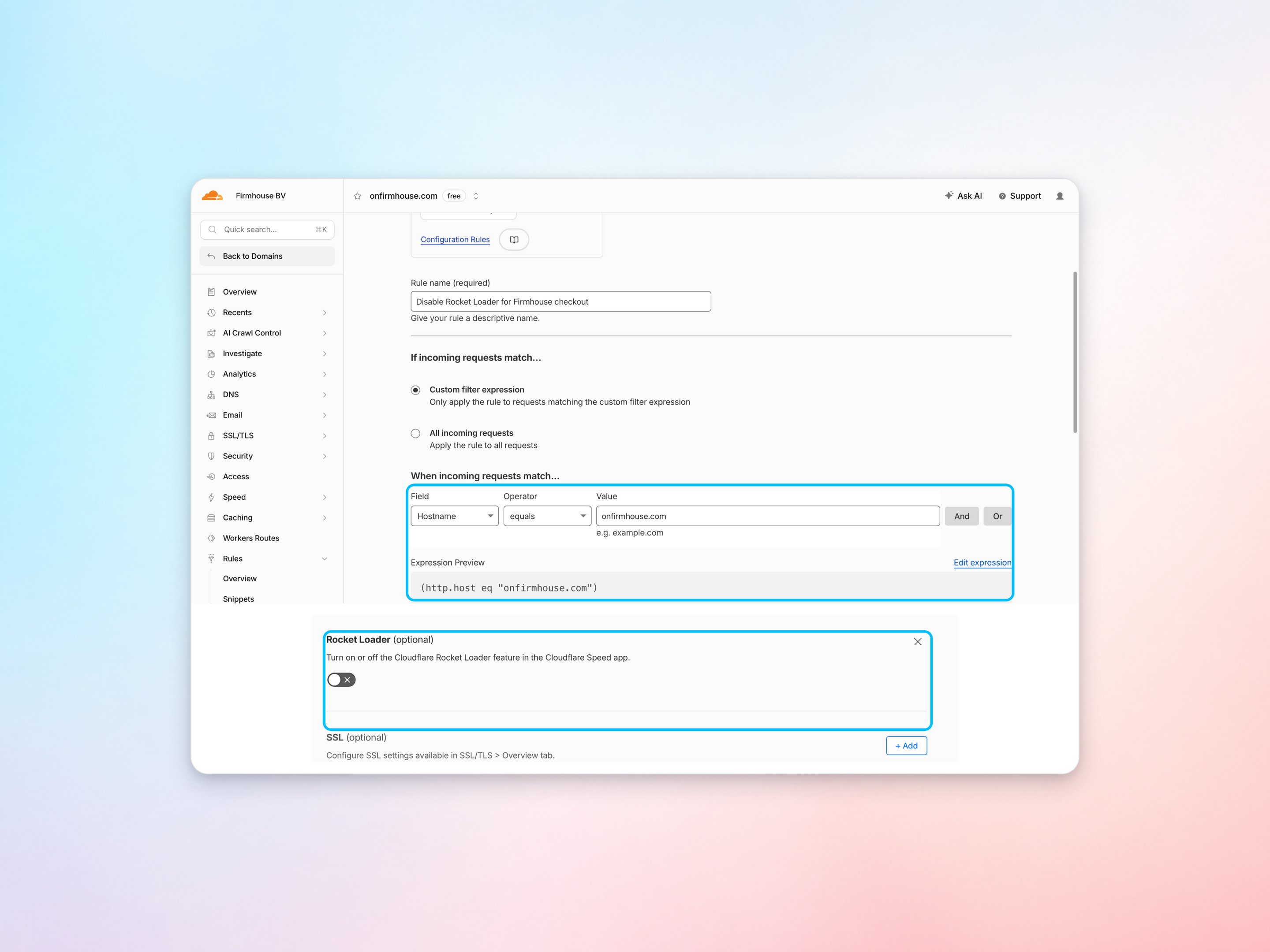Click the Caching drive icon
1270x952 pixels.
(x=211, y=517)
